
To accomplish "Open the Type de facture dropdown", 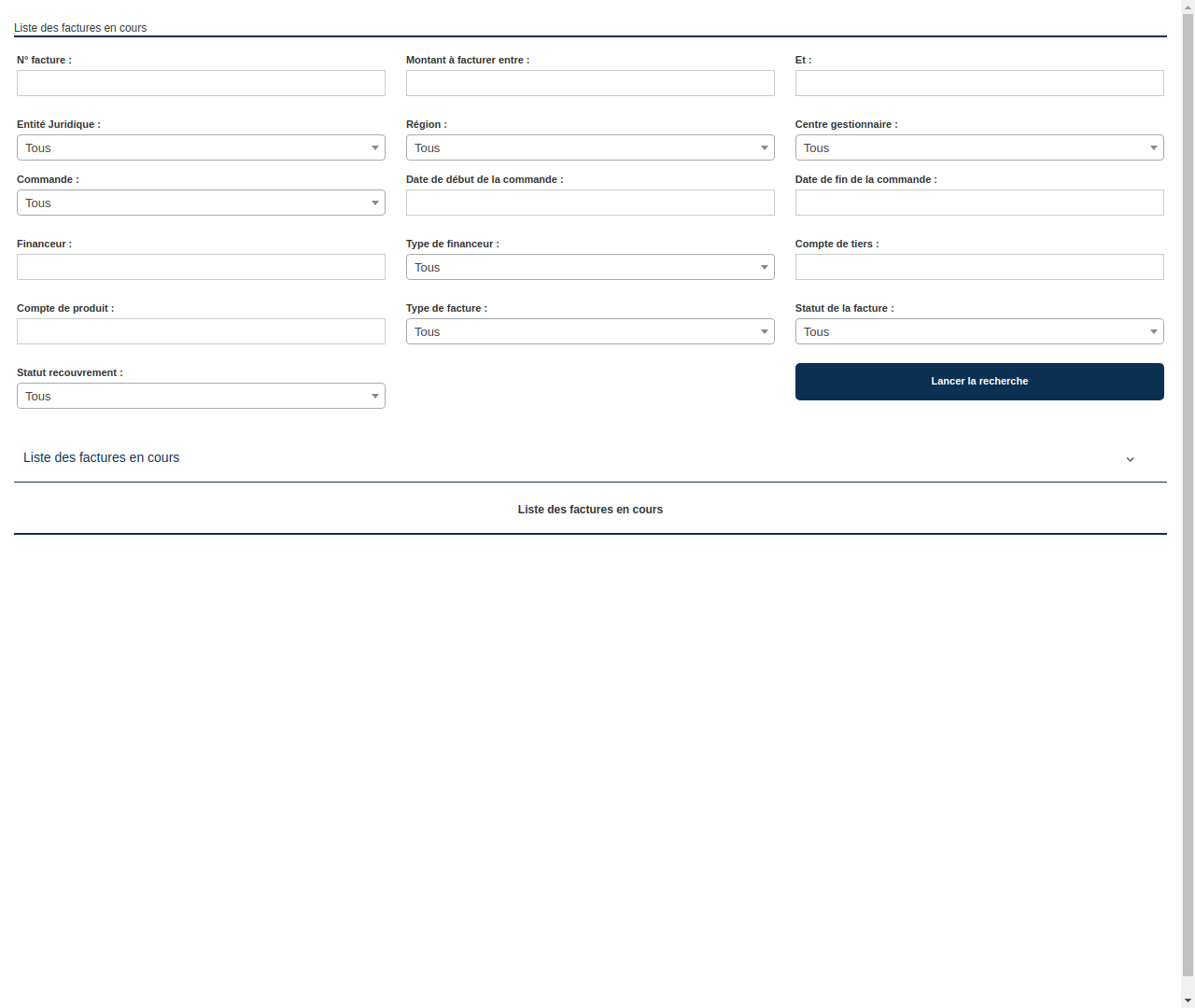I will tap(590, 331).
